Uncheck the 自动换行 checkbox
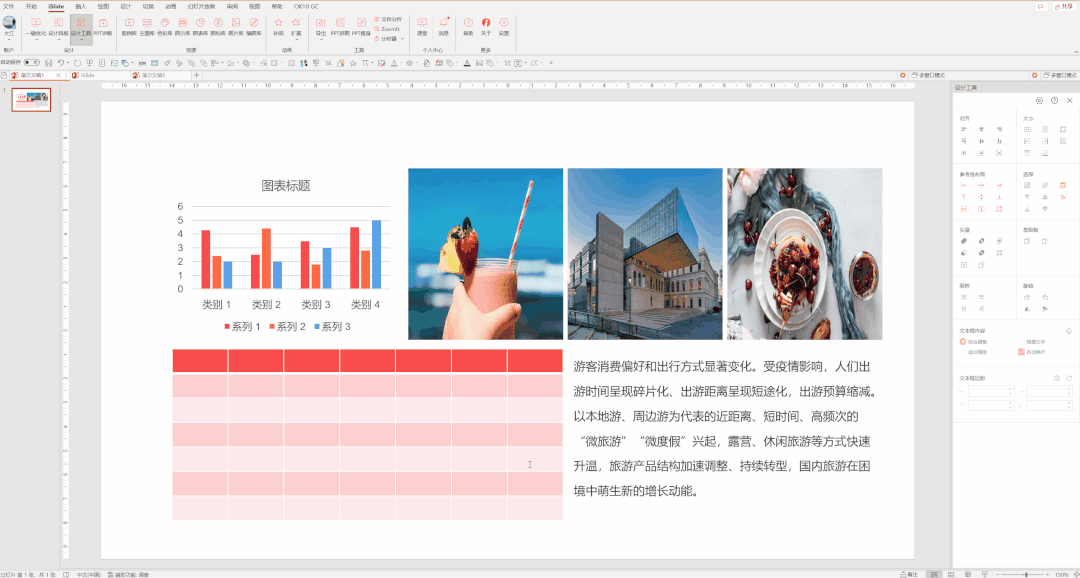This screenshot has width=1080, height=578. pos(1021,352)
